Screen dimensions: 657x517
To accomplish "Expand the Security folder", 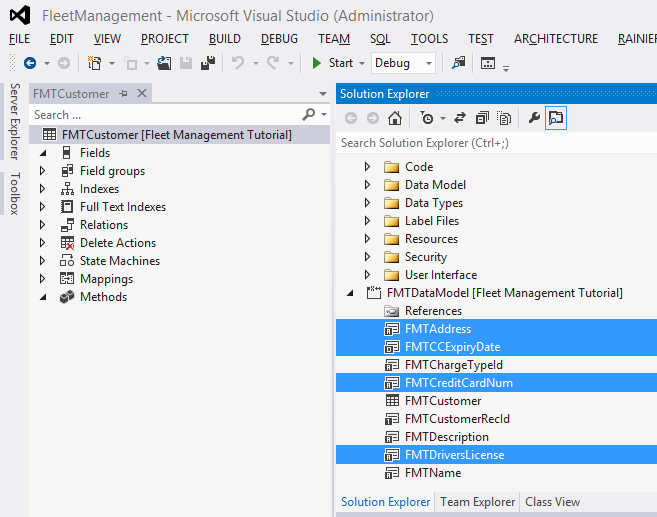I will coord(367,257).
